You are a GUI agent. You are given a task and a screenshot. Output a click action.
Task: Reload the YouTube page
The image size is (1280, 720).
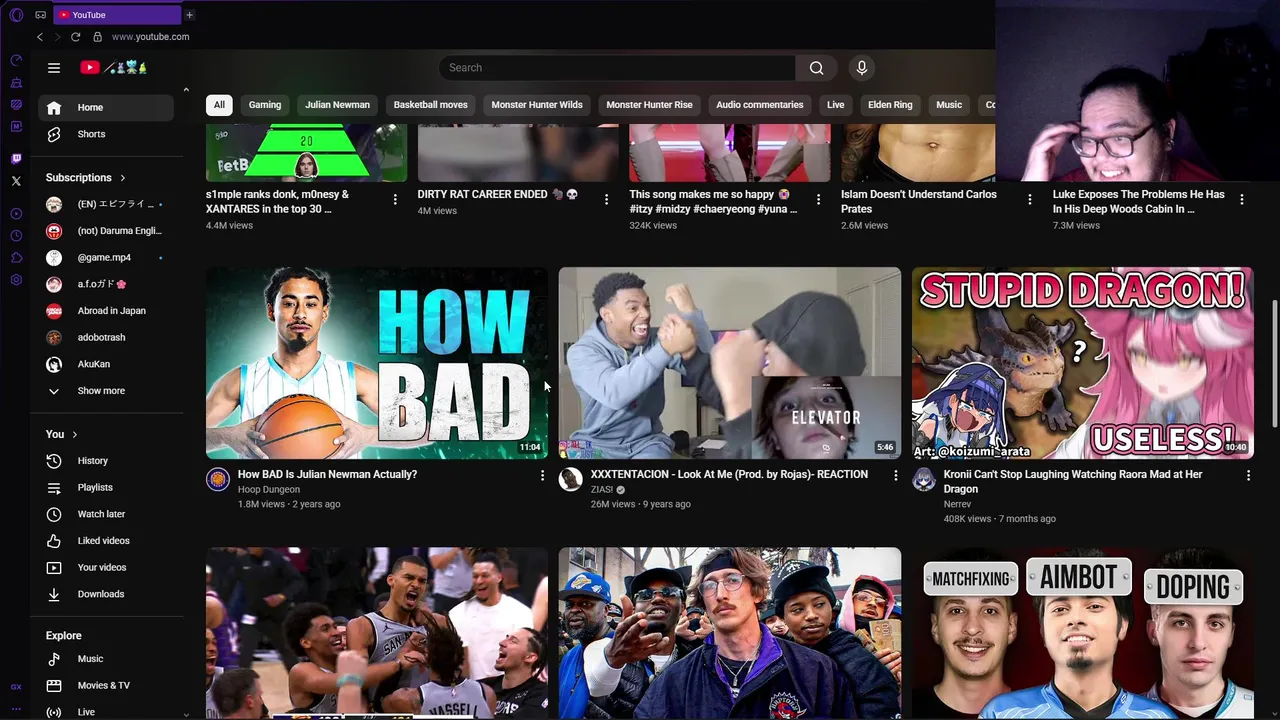[x=75, y=37]
